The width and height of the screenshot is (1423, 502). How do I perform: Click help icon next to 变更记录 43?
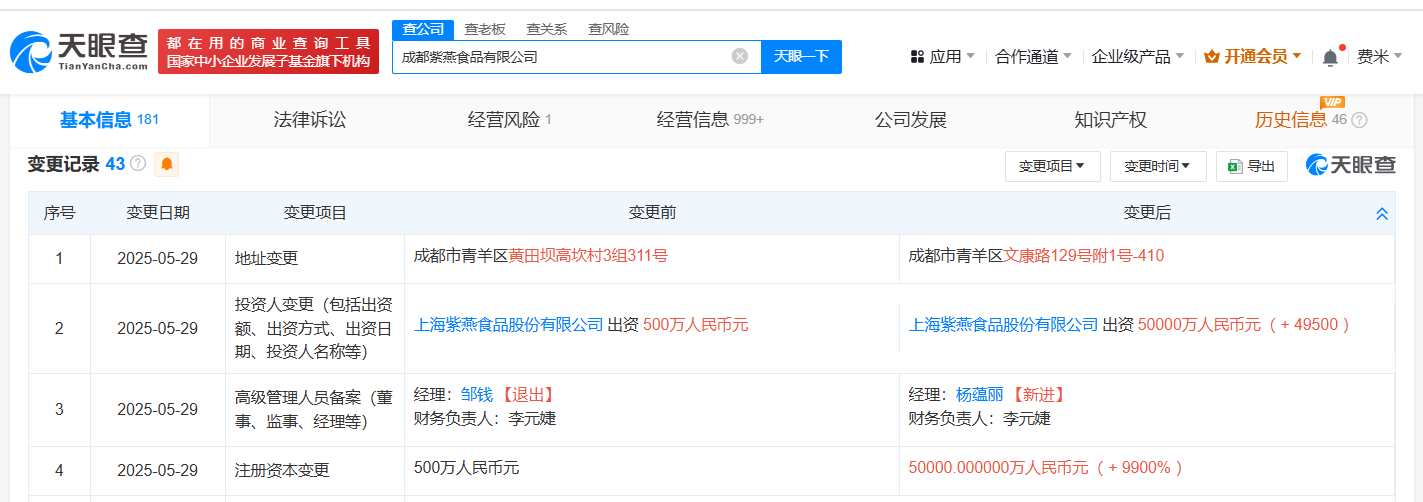tap(138, 164)
